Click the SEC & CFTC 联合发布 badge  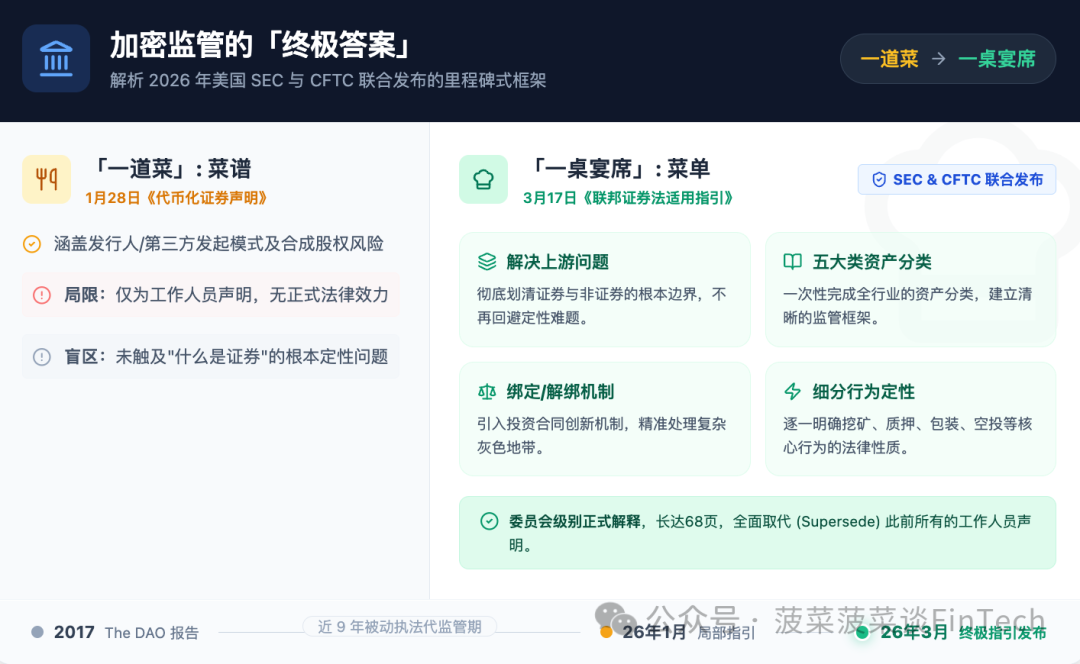(x=957, y=180)
